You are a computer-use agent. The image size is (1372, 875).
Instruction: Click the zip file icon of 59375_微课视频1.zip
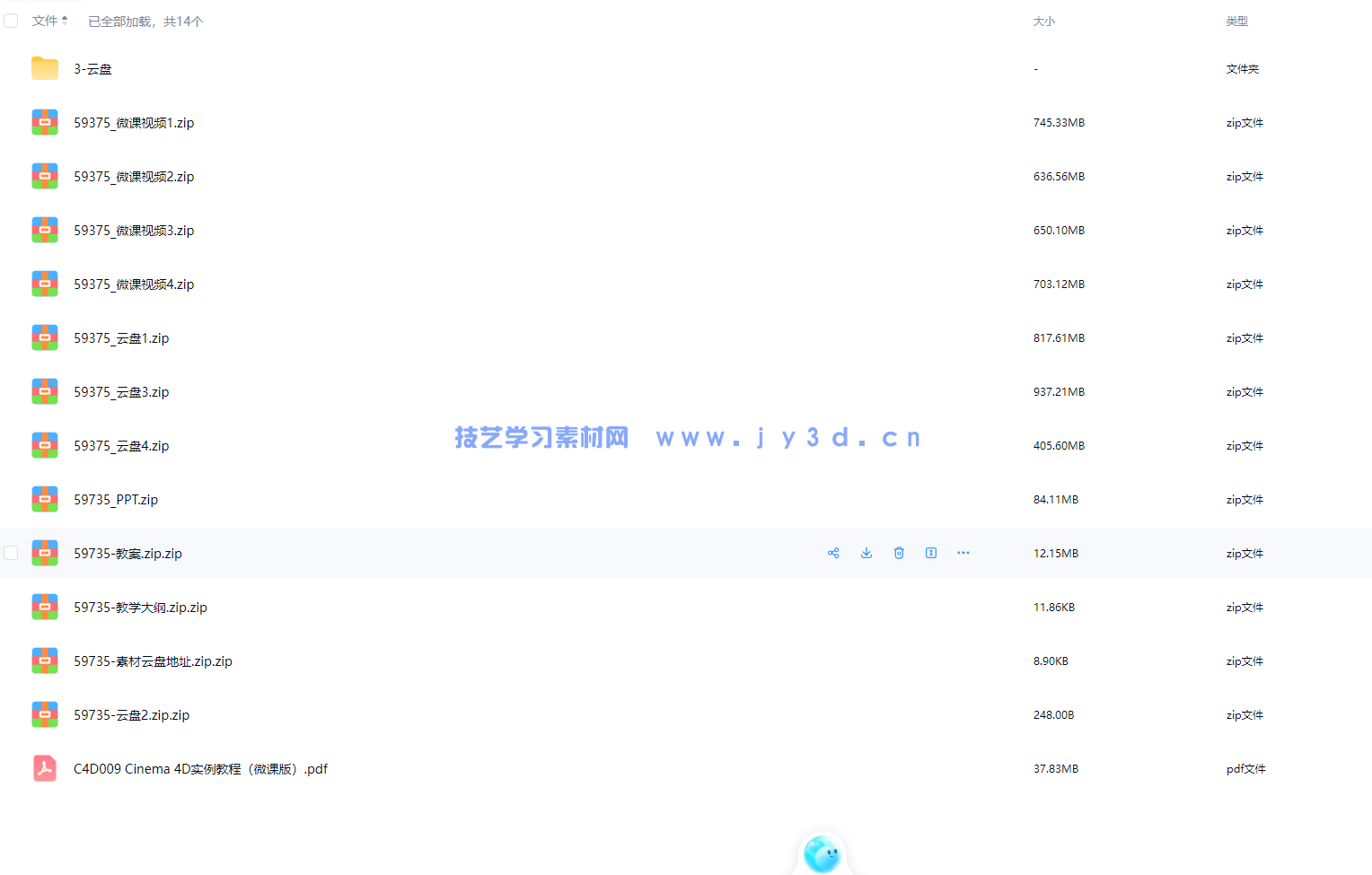tap(44, 122)
